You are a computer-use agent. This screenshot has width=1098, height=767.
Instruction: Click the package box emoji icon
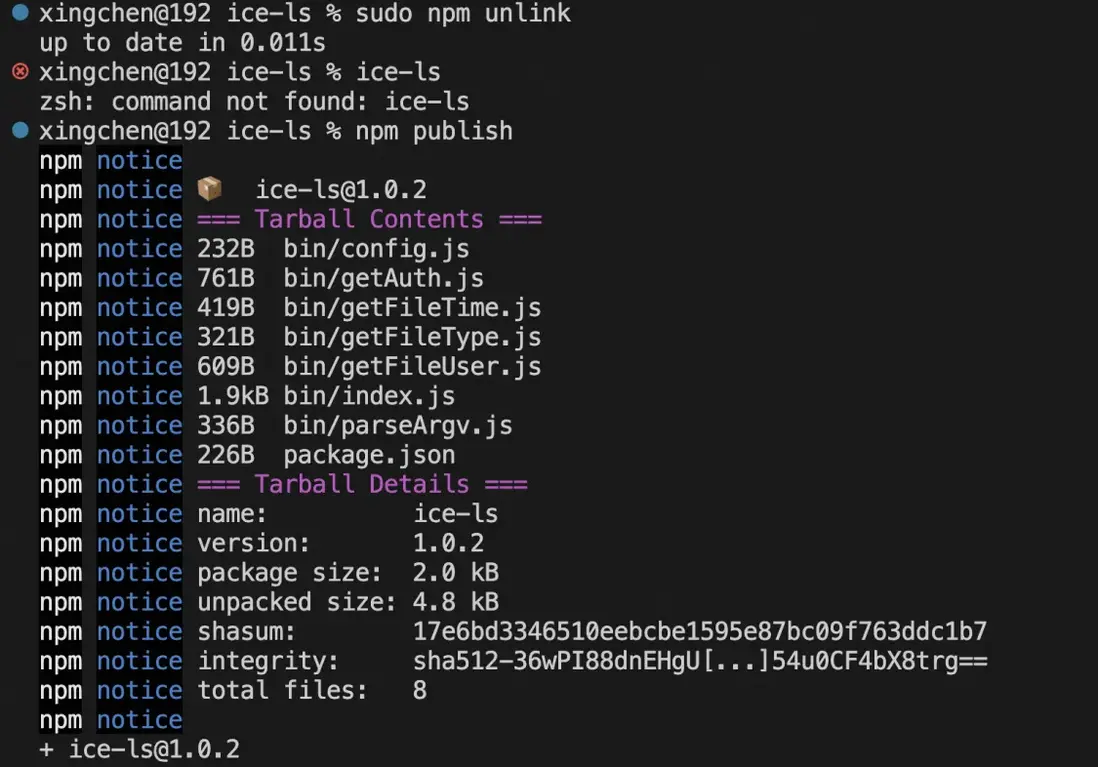(209, 189)
